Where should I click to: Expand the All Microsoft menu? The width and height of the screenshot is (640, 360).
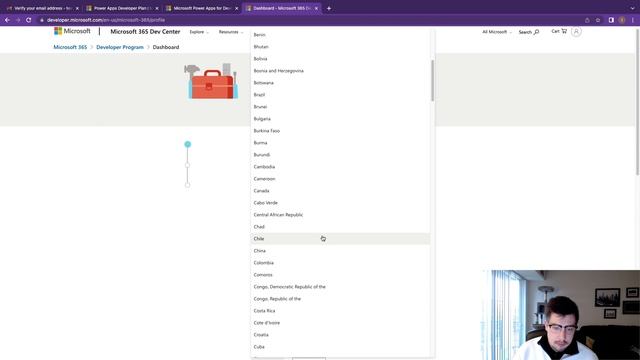coord(497,32)
